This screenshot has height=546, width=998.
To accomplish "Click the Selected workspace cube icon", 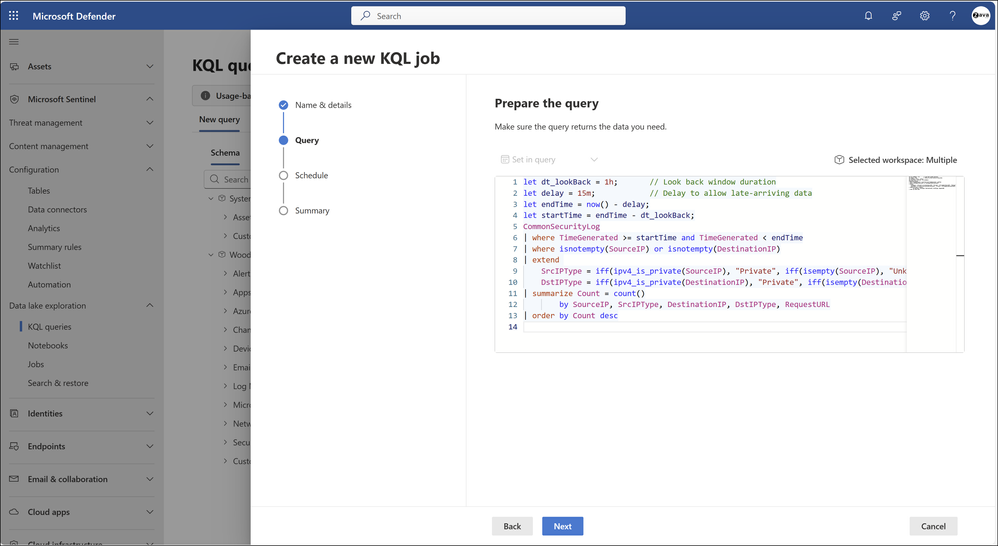I will [x=839, y=160].
